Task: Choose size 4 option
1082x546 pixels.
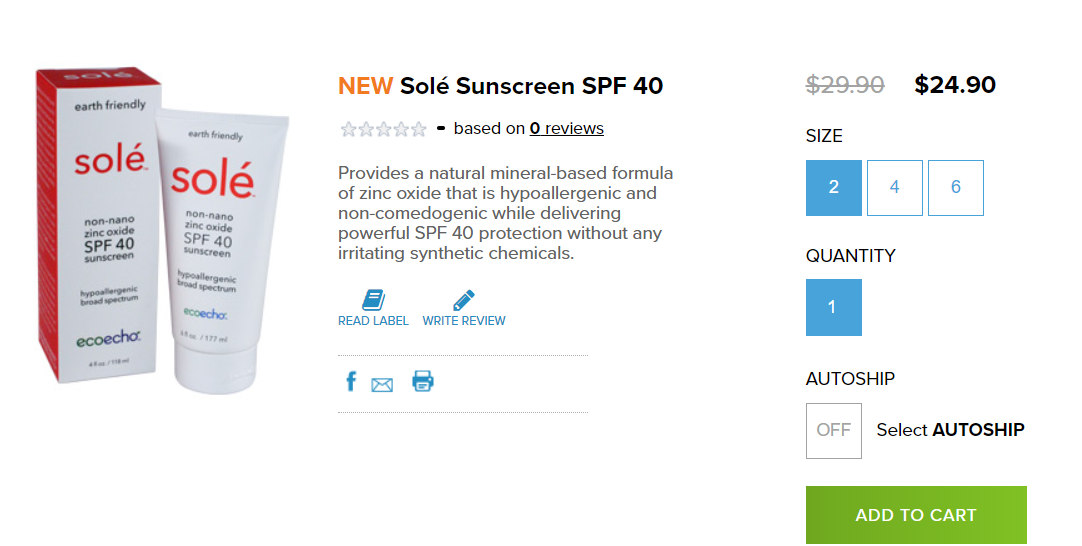Action: point(894,188)
